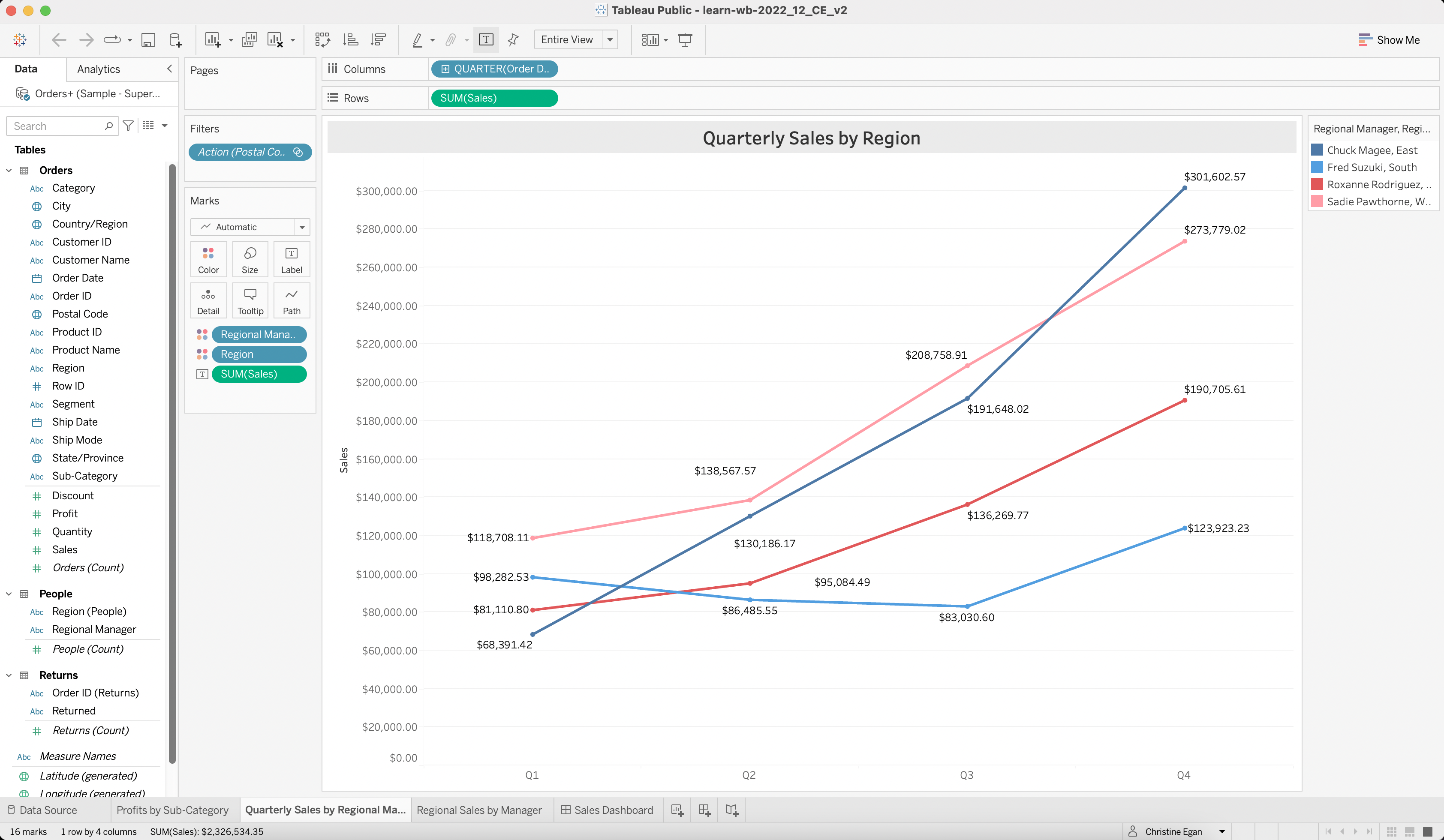The width and height of the screenshot is (1444, 840).
Task: Open the Tooltip marks card
Action: [250, 300]
